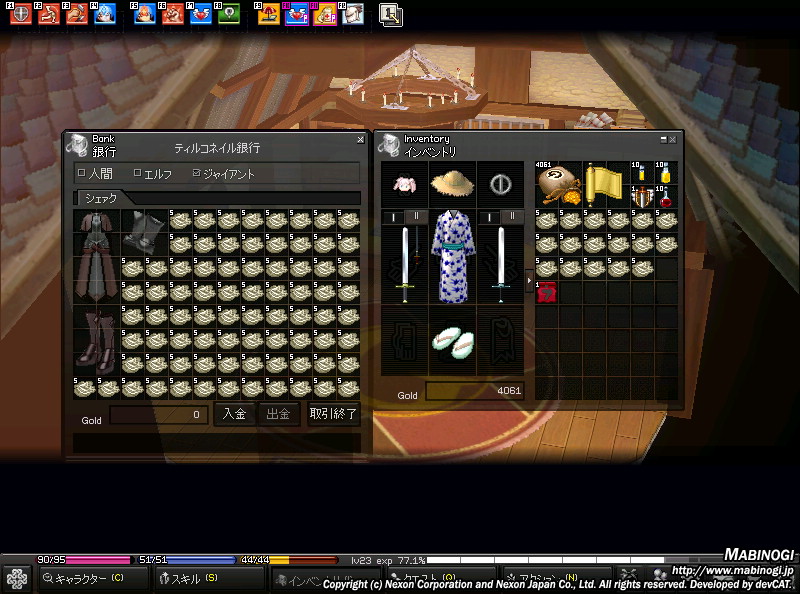Click the 出金 withdraw button

click(279, 413)
